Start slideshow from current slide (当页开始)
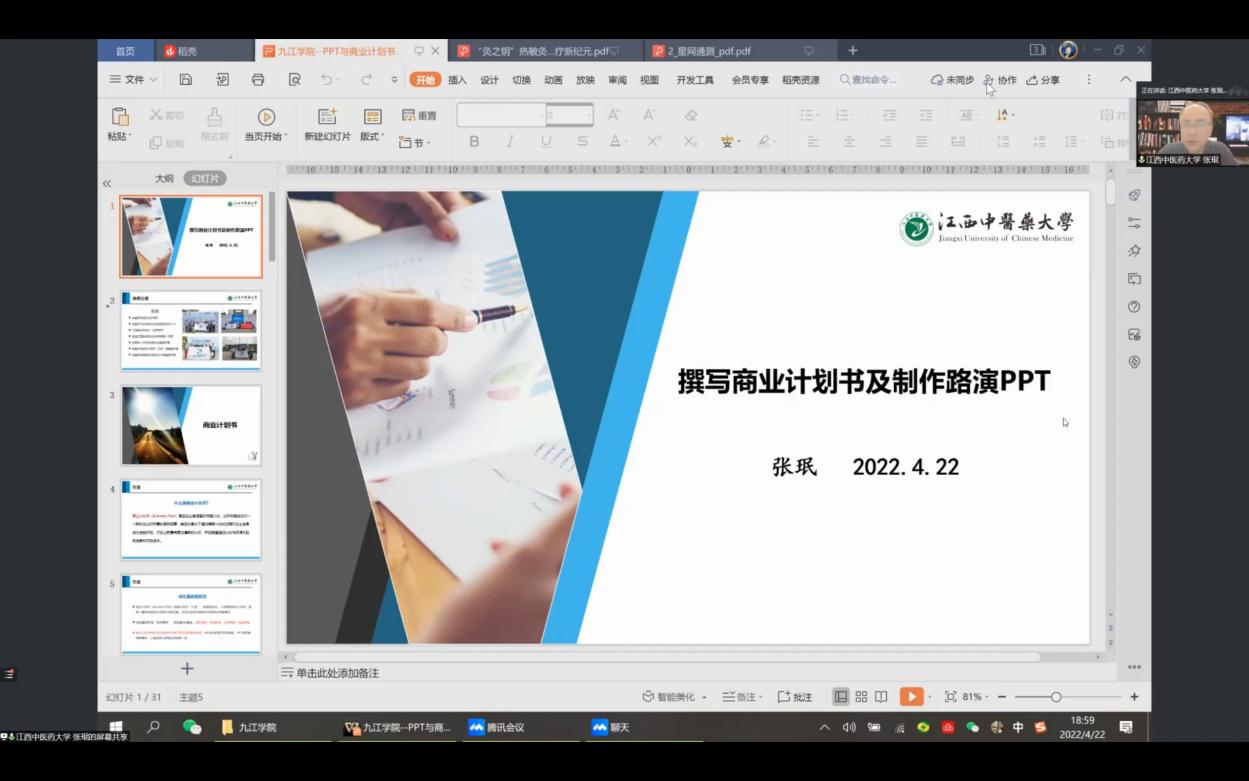The width and height of the screenshot is (1249, 781). 266,117
